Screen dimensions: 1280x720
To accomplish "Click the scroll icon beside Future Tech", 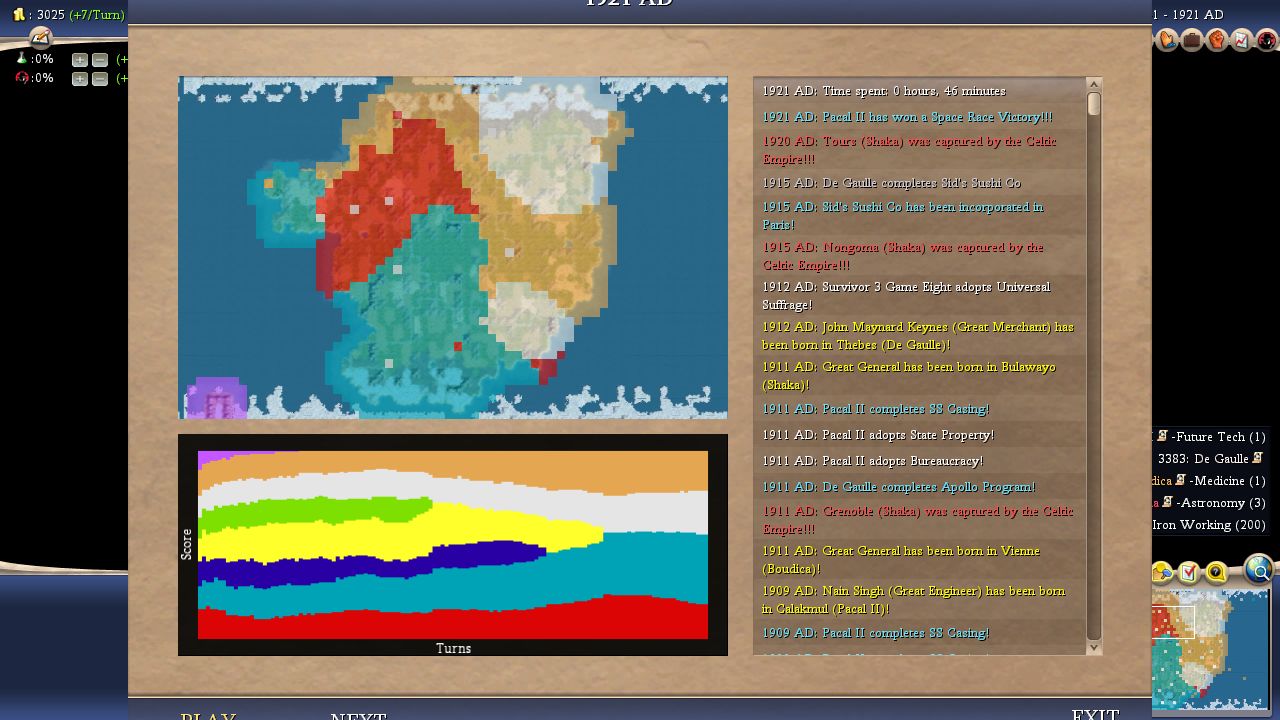I will [1162, 436].
